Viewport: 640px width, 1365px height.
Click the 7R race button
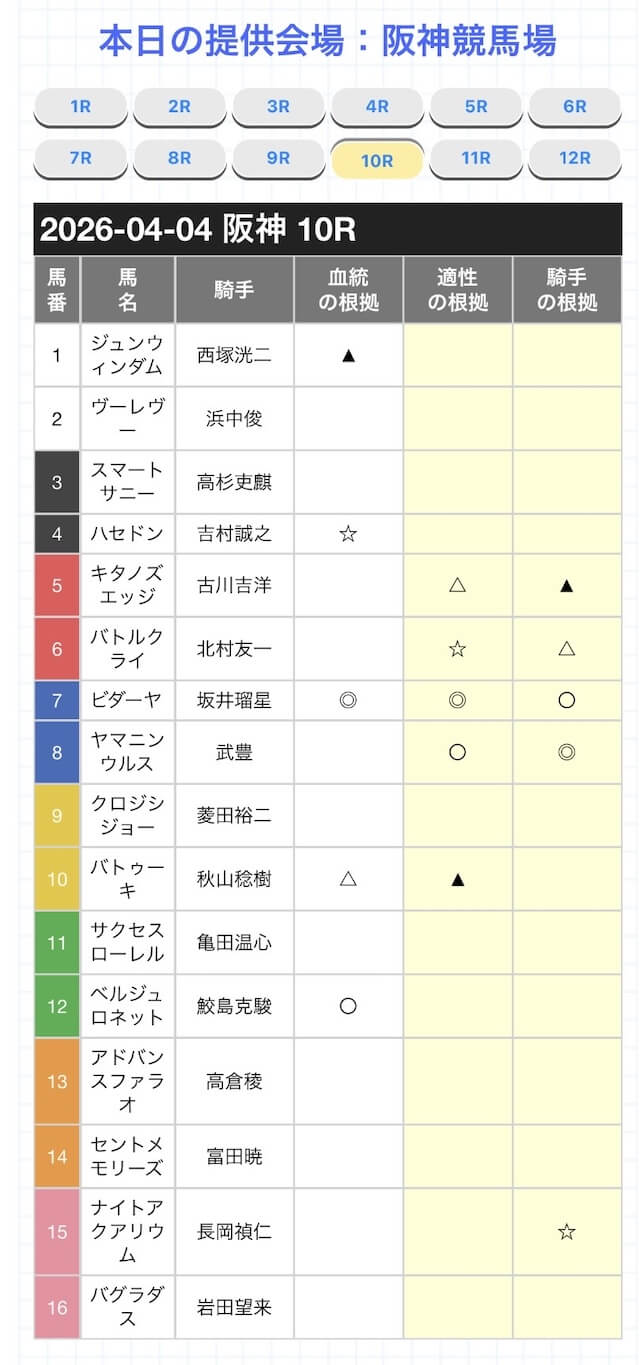click(x=81, y=158)
